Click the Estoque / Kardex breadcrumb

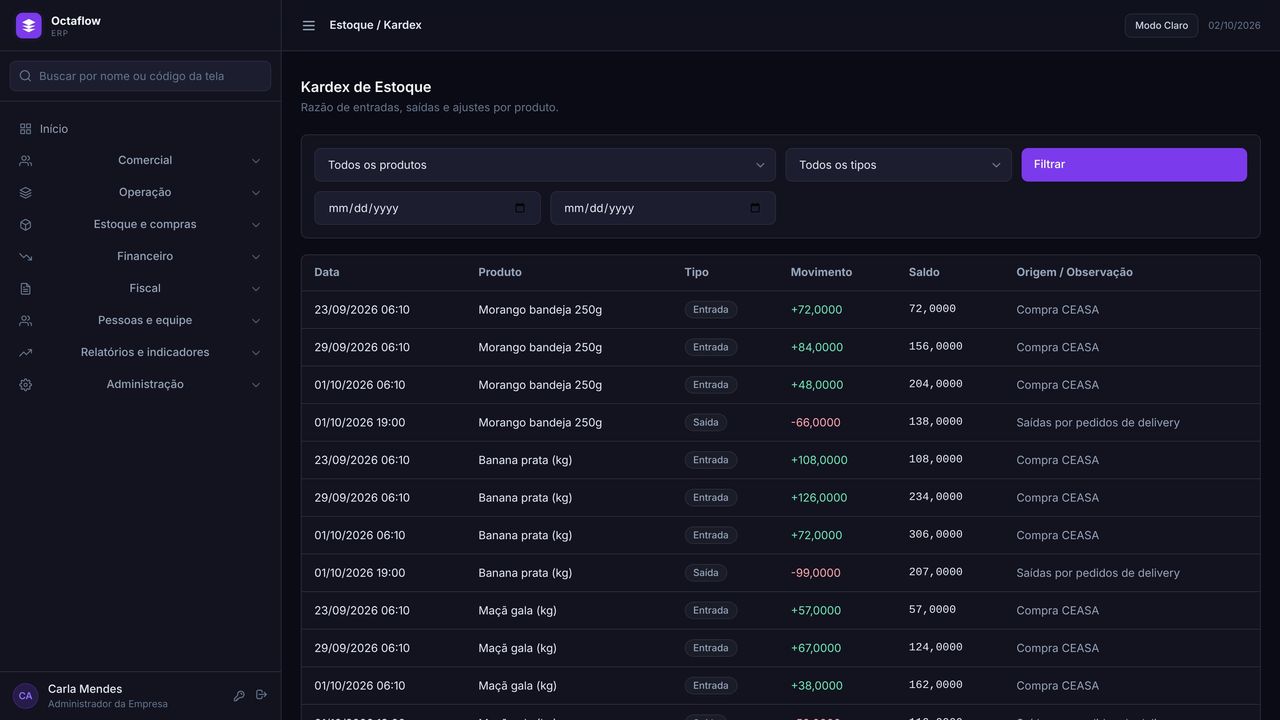376,26
